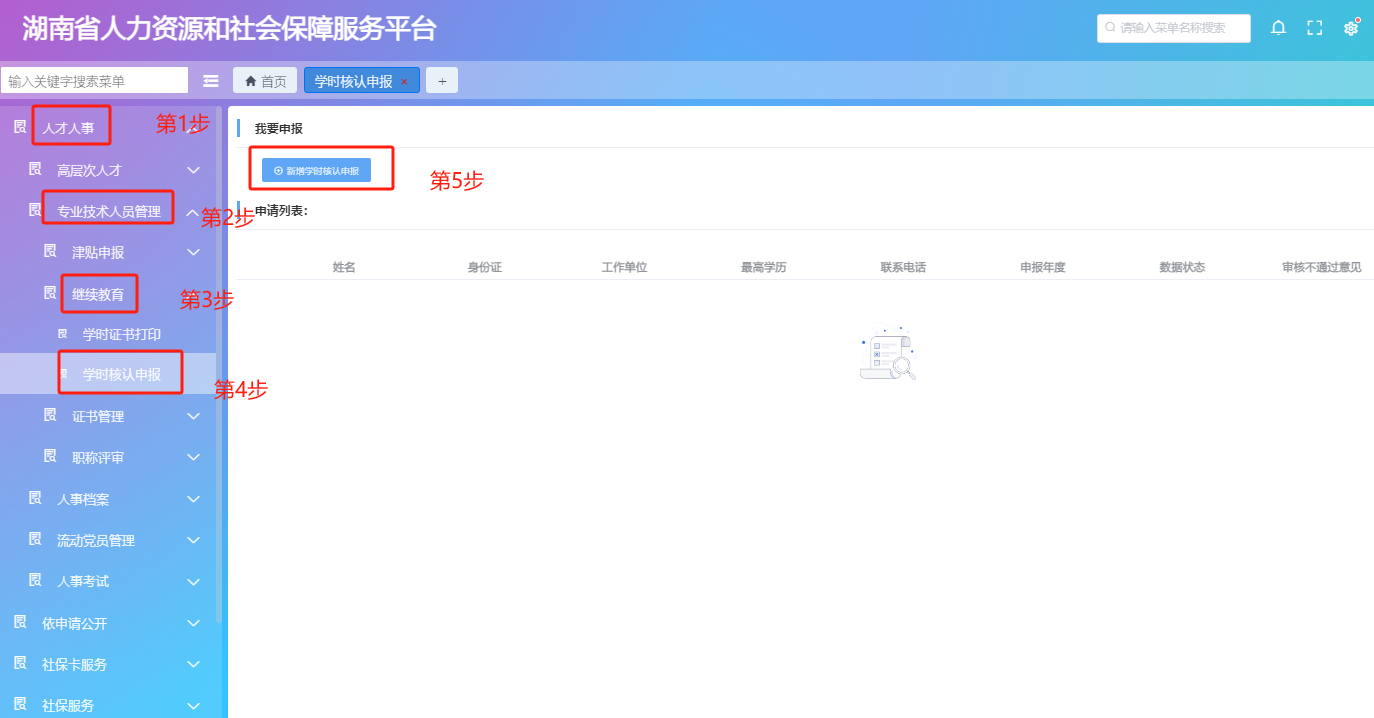This screenshot has height=718, width=1374.
Task: Click the notification bell icon
Action: coord(1278,28)
